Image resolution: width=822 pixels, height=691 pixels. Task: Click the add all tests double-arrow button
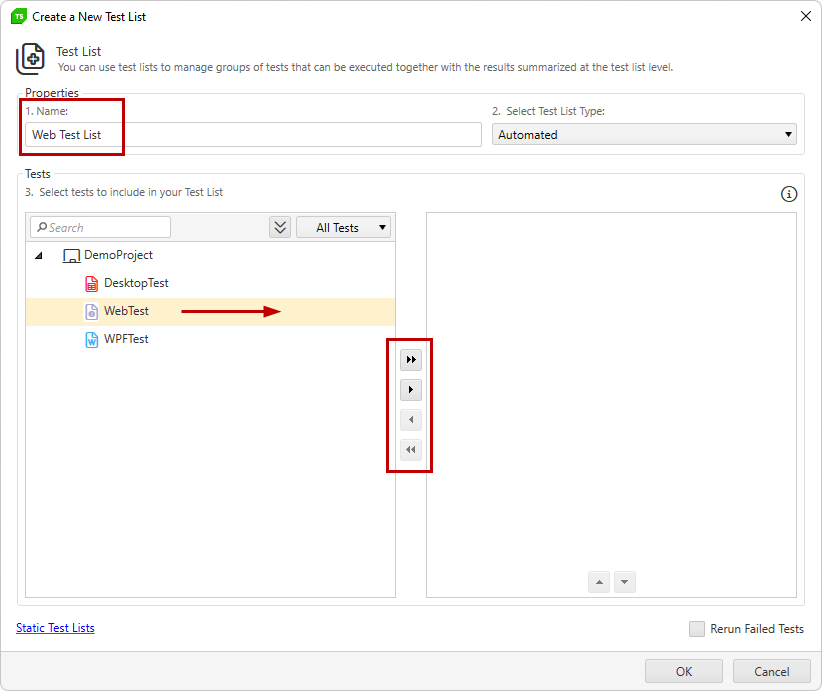point(410,360)
